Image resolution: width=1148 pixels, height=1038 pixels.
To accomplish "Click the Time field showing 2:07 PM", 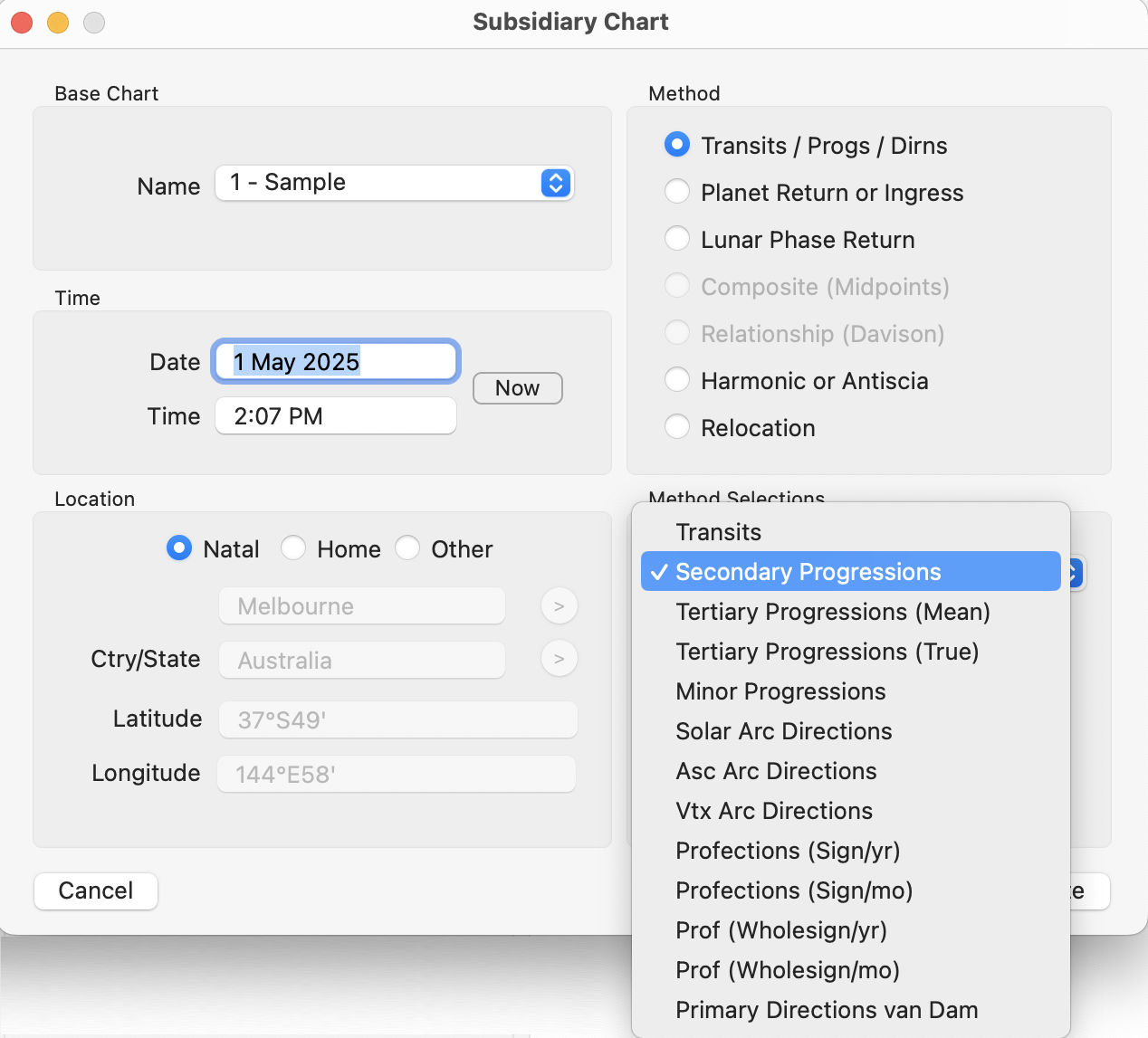I will tap(335, 415).
